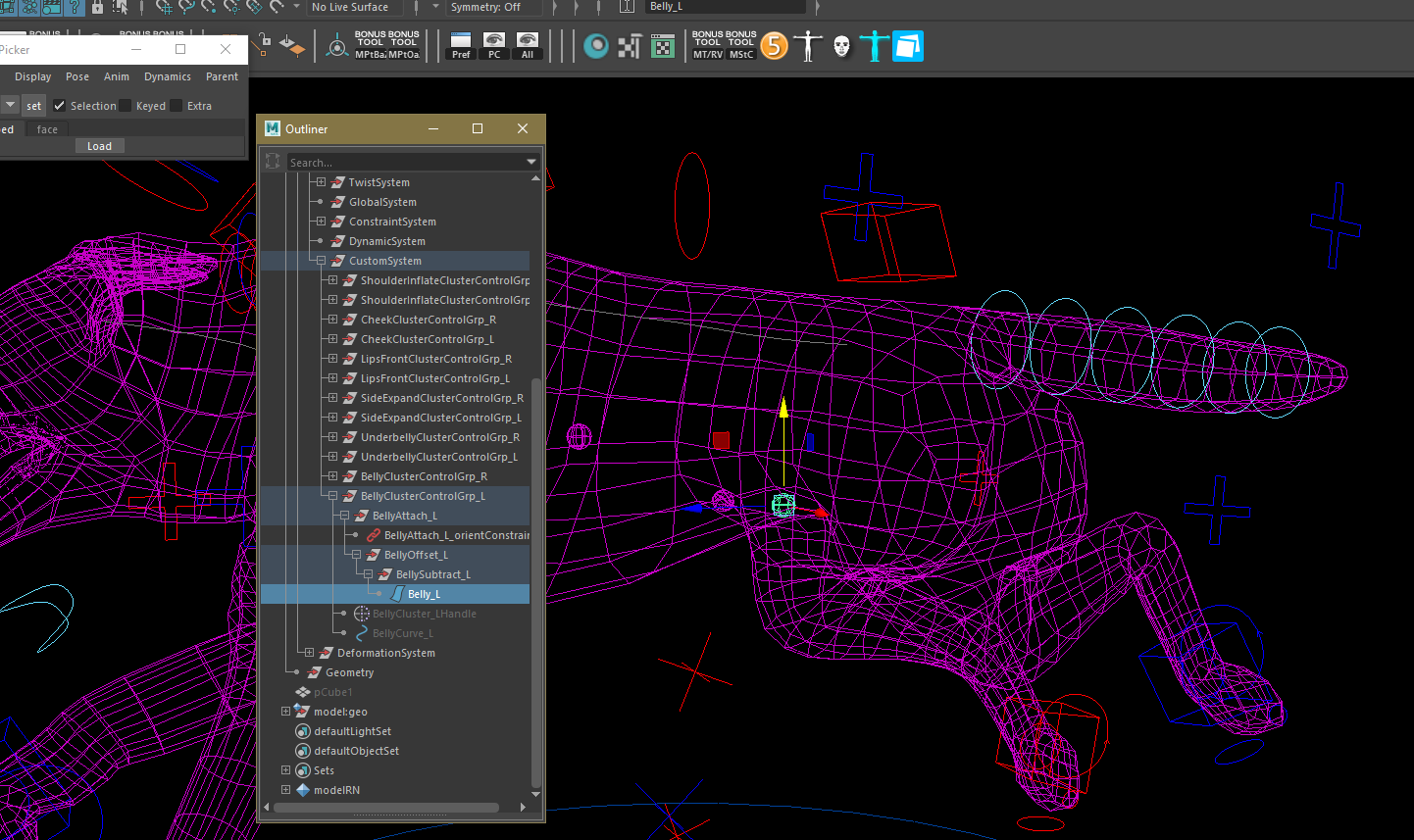Click the joint pivot shelf icon

[337, 46]
